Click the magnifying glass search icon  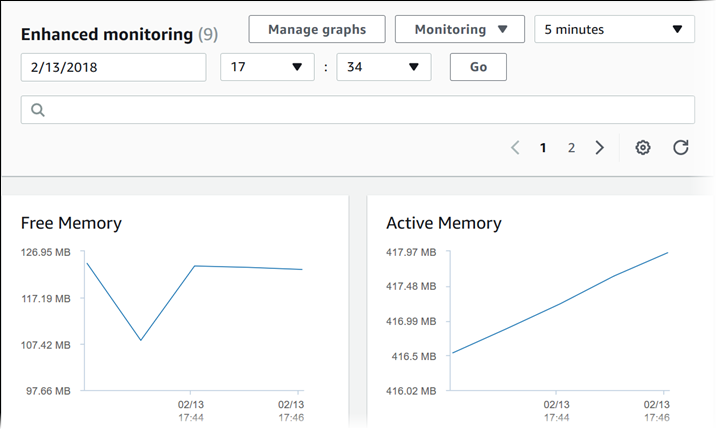click(x=38, y=110)
